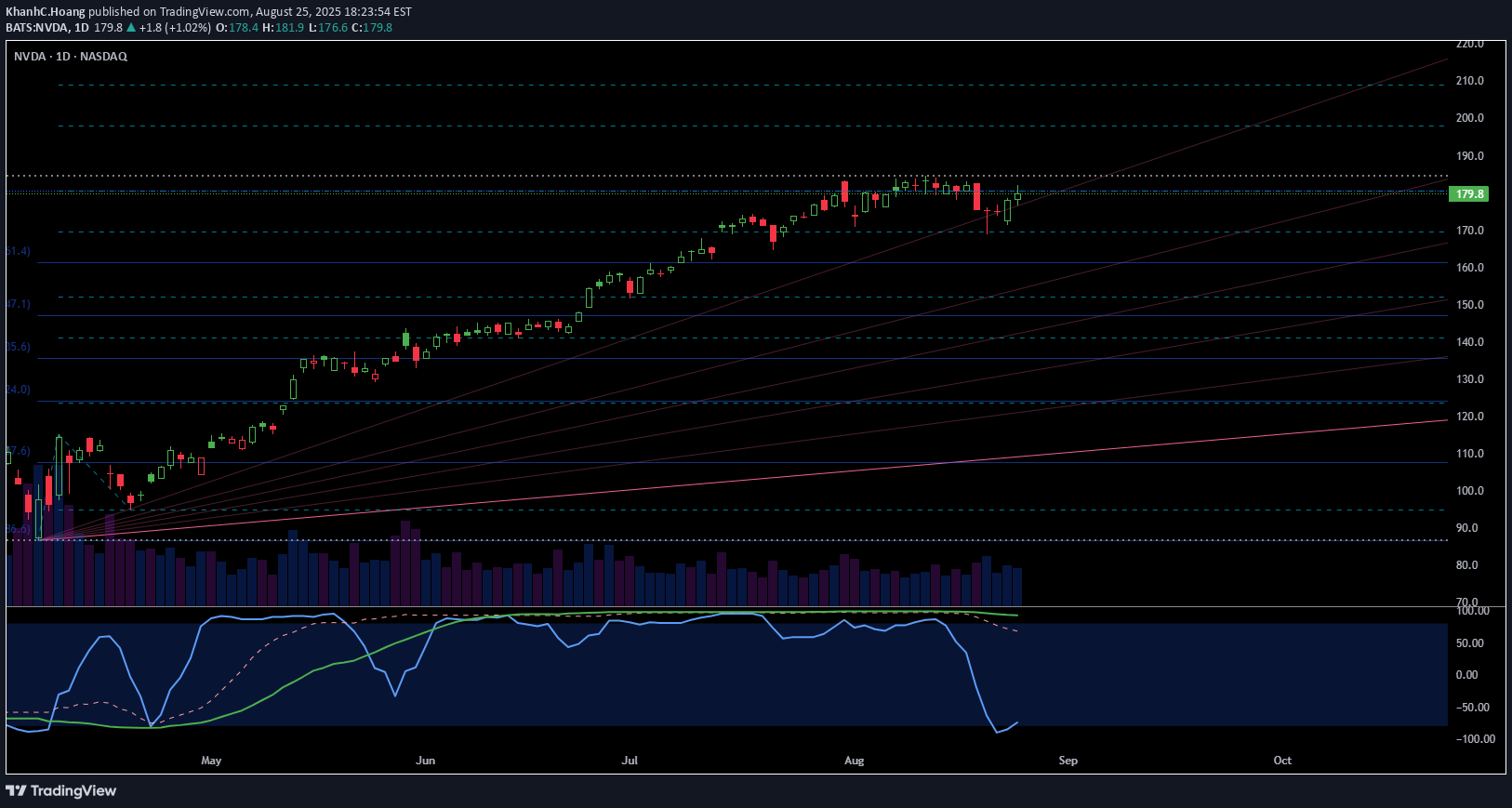Screen dimensions: 1512x808
Task: Click the 0.00 oscillator axis label
Action: tap(1467, 675)
